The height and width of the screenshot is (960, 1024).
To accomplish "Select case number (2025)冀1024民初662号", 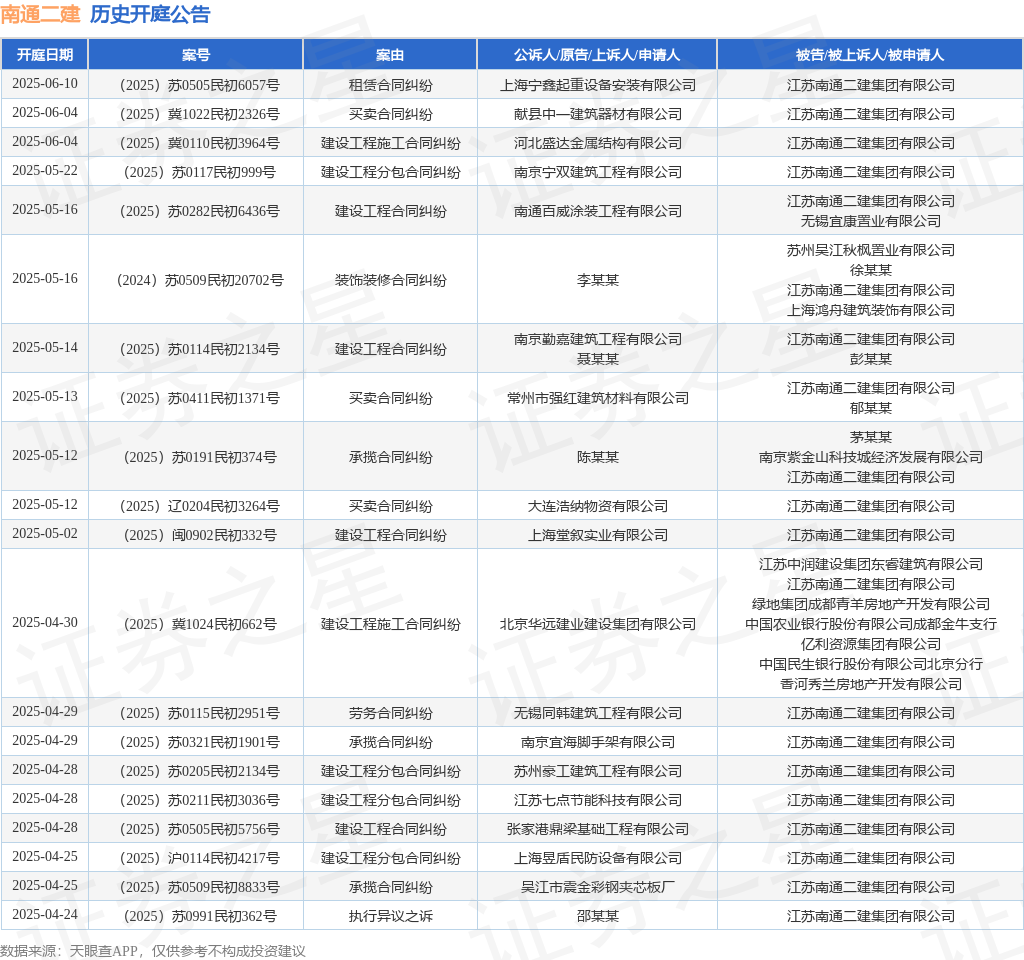I will (199, 624).
